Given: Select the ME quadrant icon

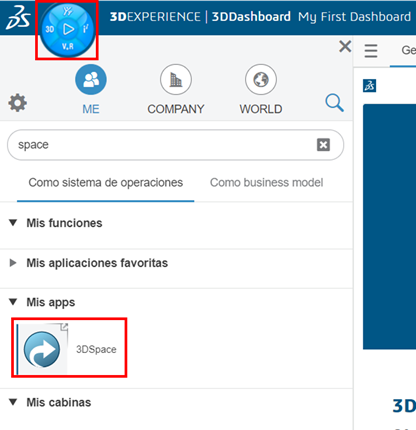Looking at the screenshot, I should (91, 80).
